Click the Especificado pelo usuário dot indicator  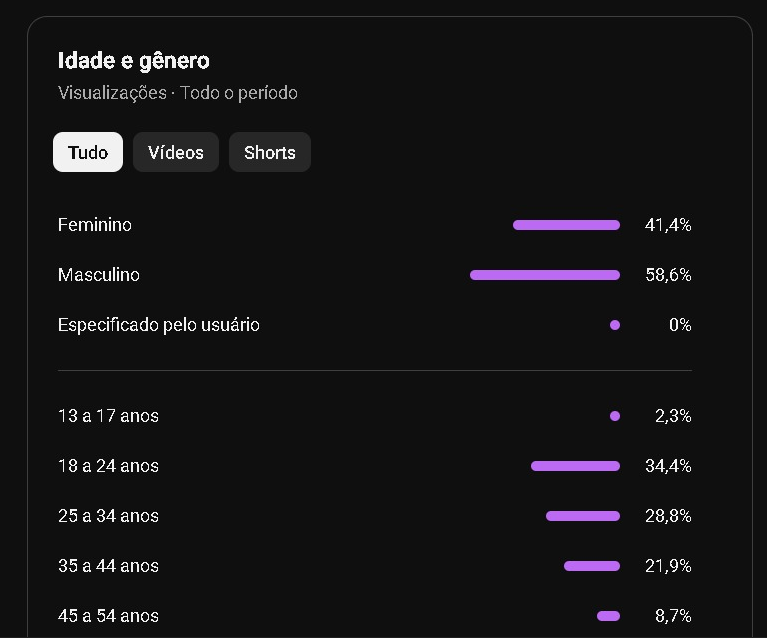click(615, 325)
